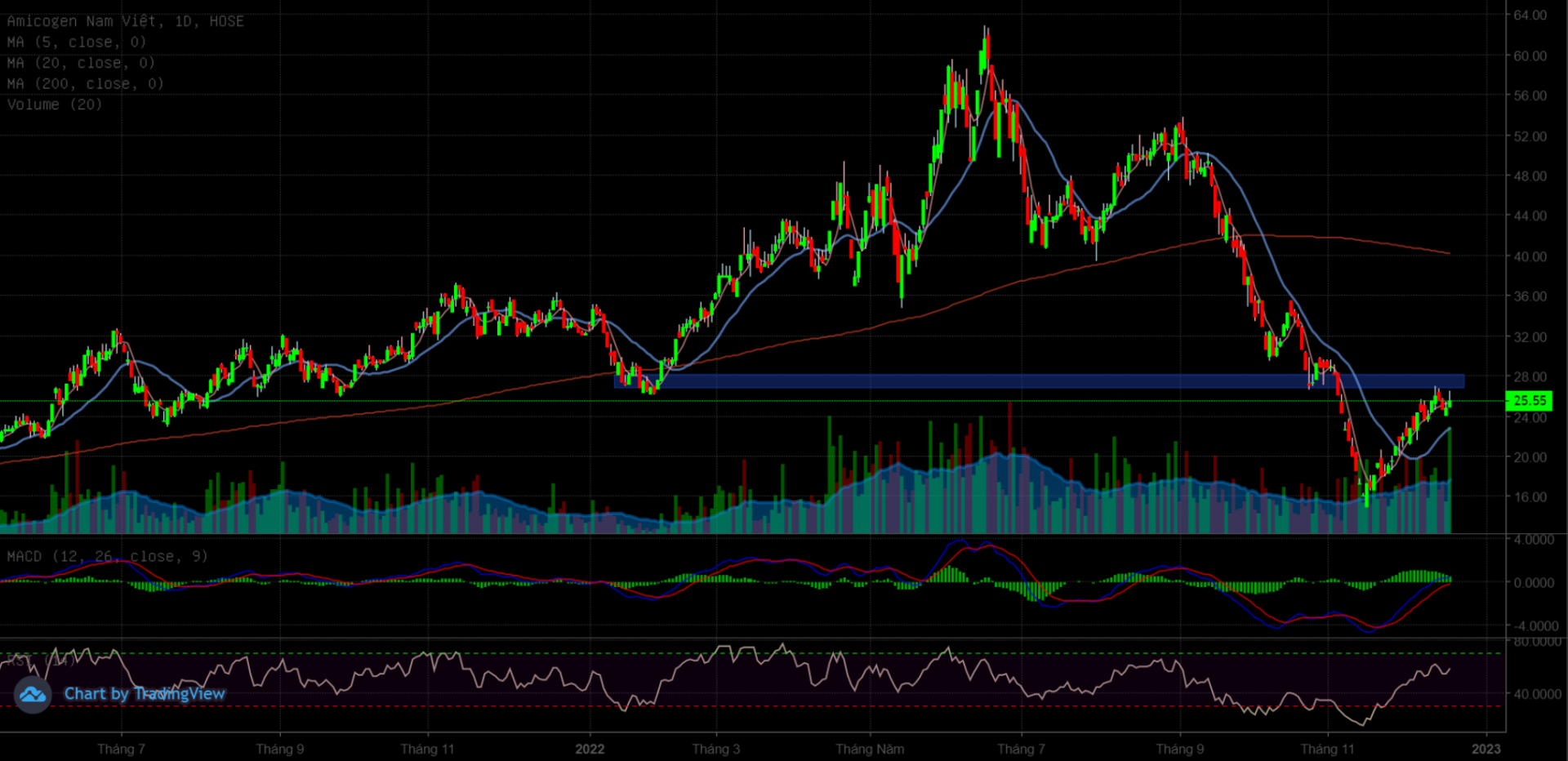Open the Chart by TradingView link
1568x761 pixels.
pos(144,694)
